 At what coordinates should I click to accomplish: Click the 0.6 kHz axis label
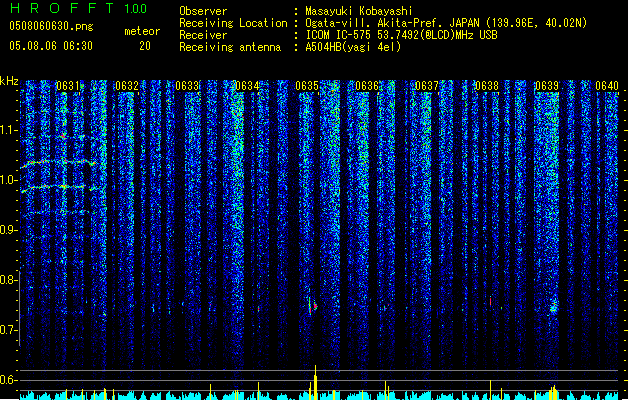click(x=8, y=380)
